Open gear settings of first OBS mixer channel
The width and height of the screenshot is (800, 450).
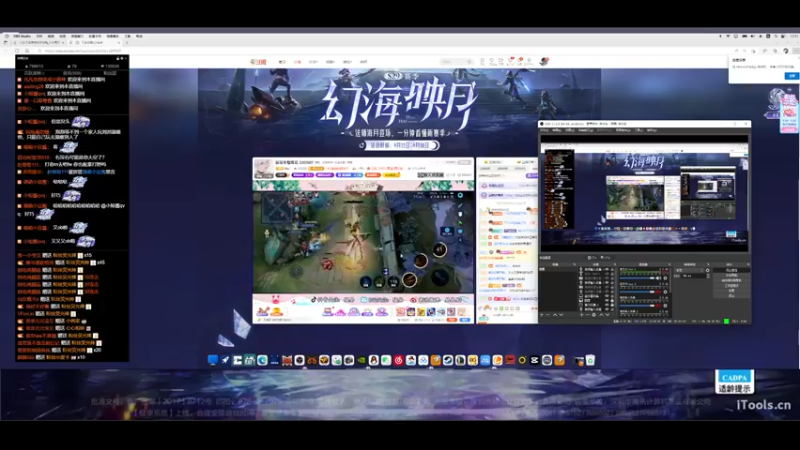click(x=665, y=278)
